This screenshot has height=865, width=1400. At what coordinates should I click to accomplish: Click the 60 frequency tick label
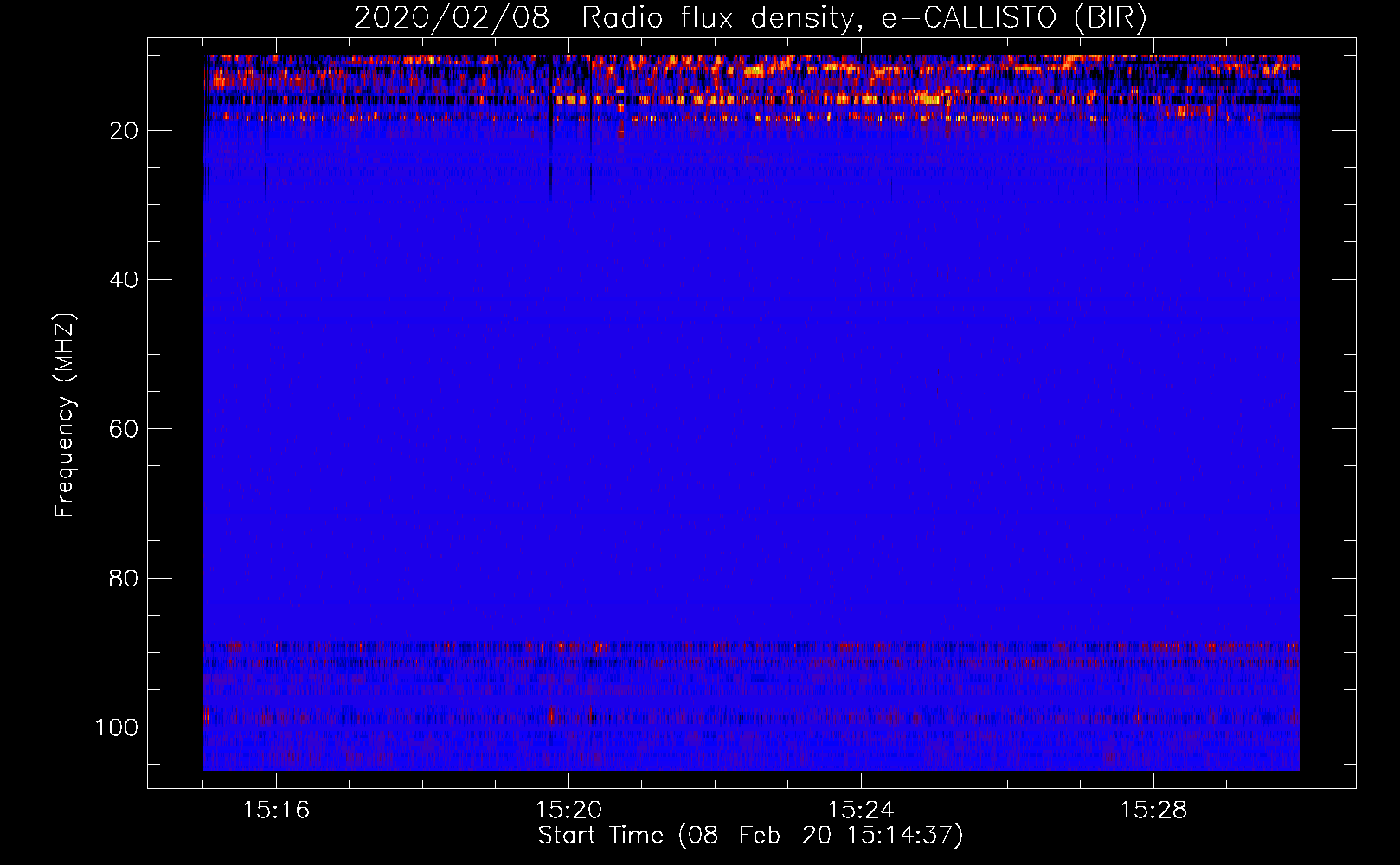tap(124, 429)
